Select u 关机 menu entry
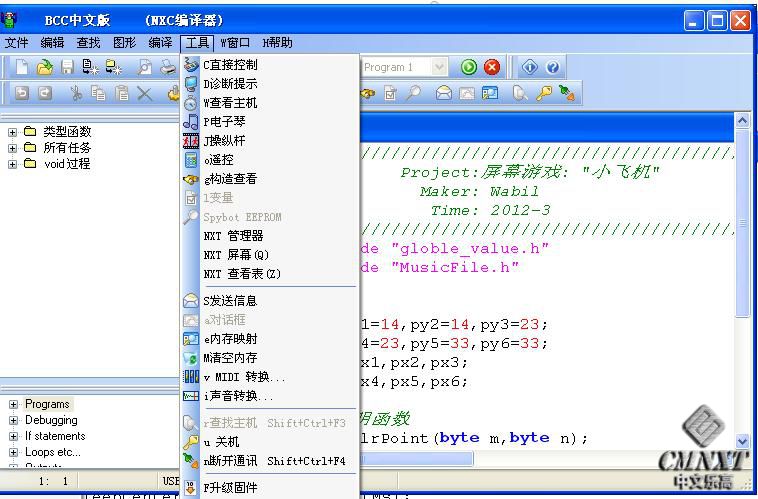This screenshot has width=758, height=499. point(270,441)
